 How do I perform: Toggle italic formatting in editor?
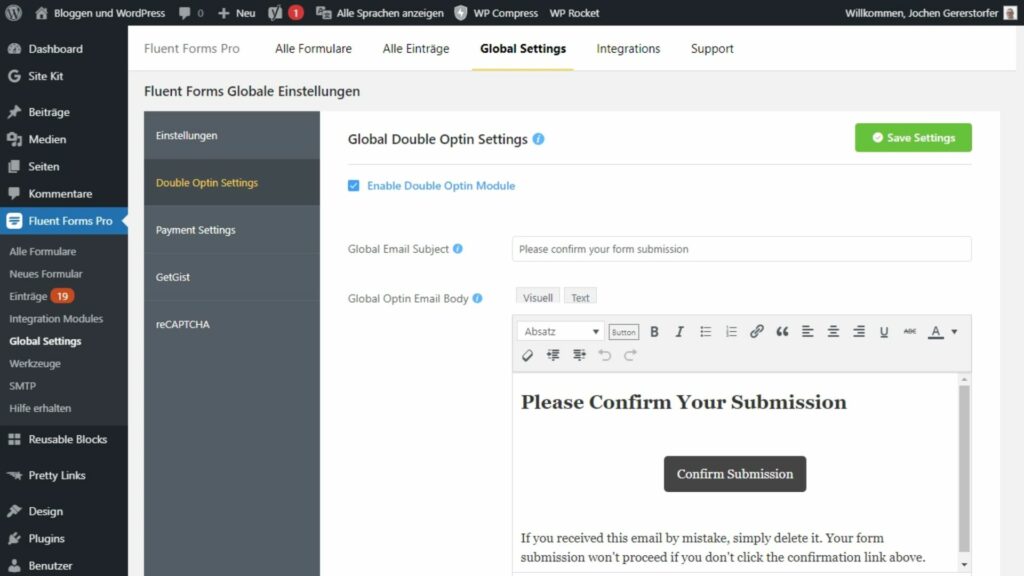(679, 332)
